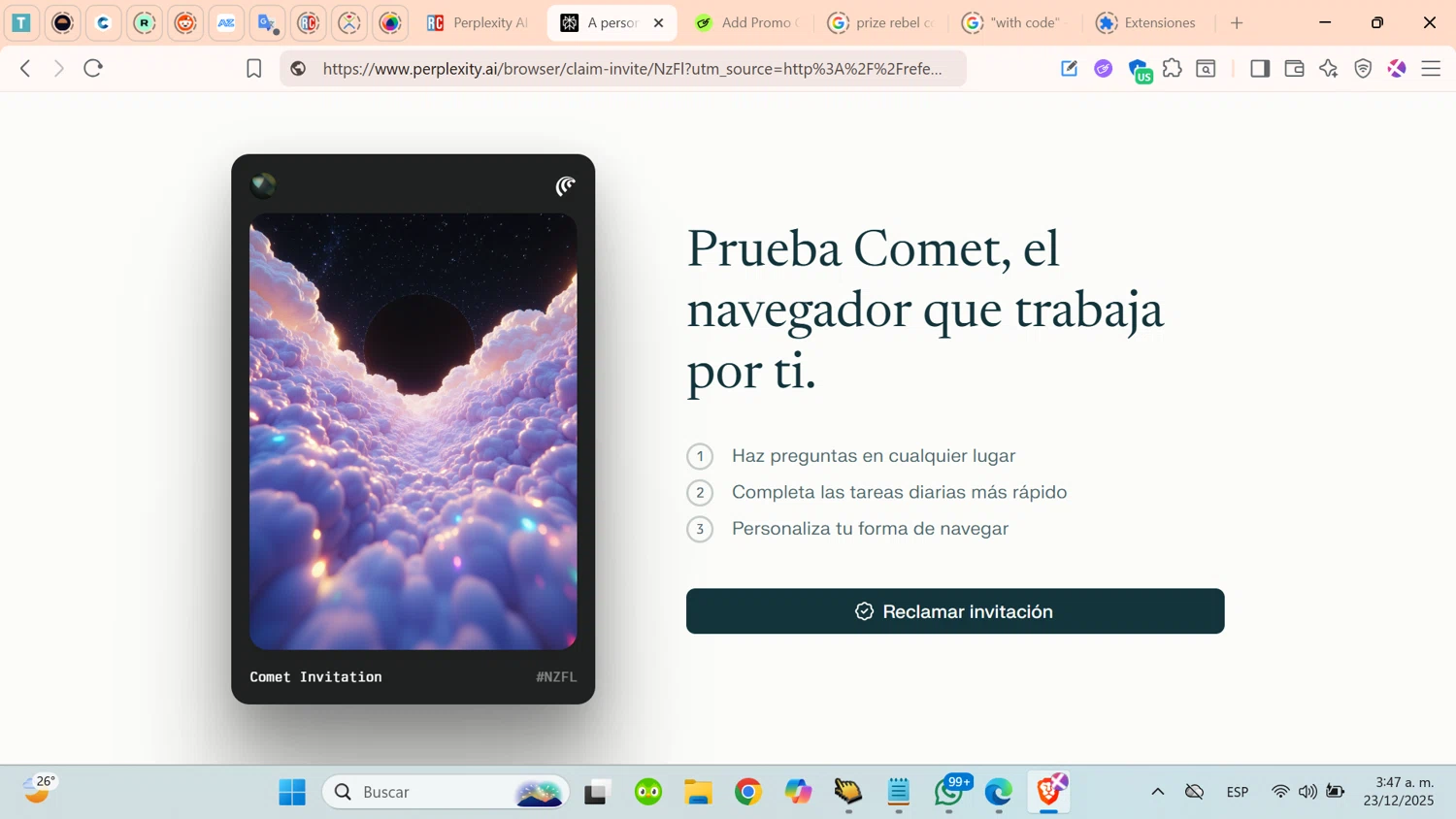Open the blue note pencil extension

(x=1069, y=69)
